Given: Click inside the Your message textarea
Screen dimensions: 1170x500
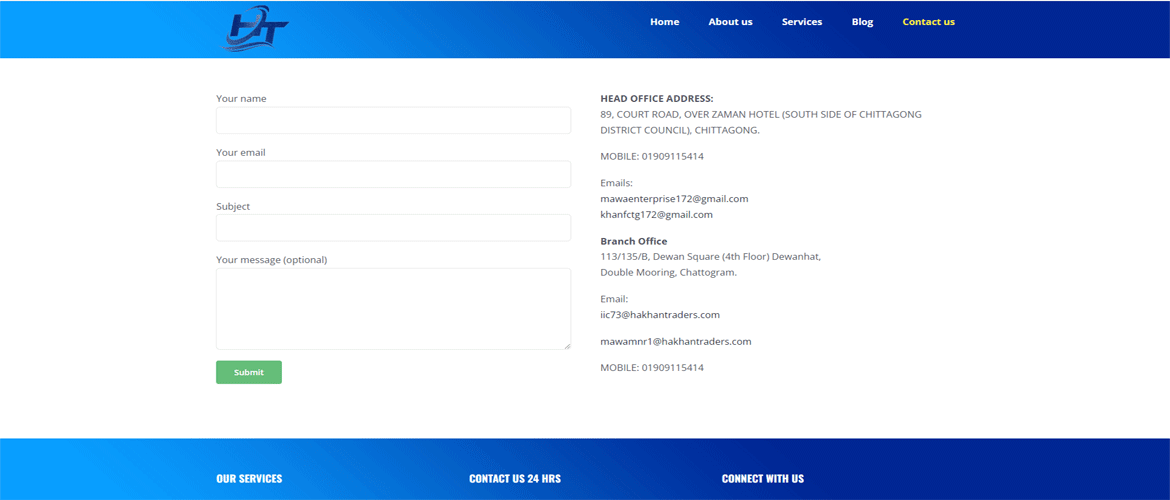Looking at the screenshot, I should click(x=393, y=308).
